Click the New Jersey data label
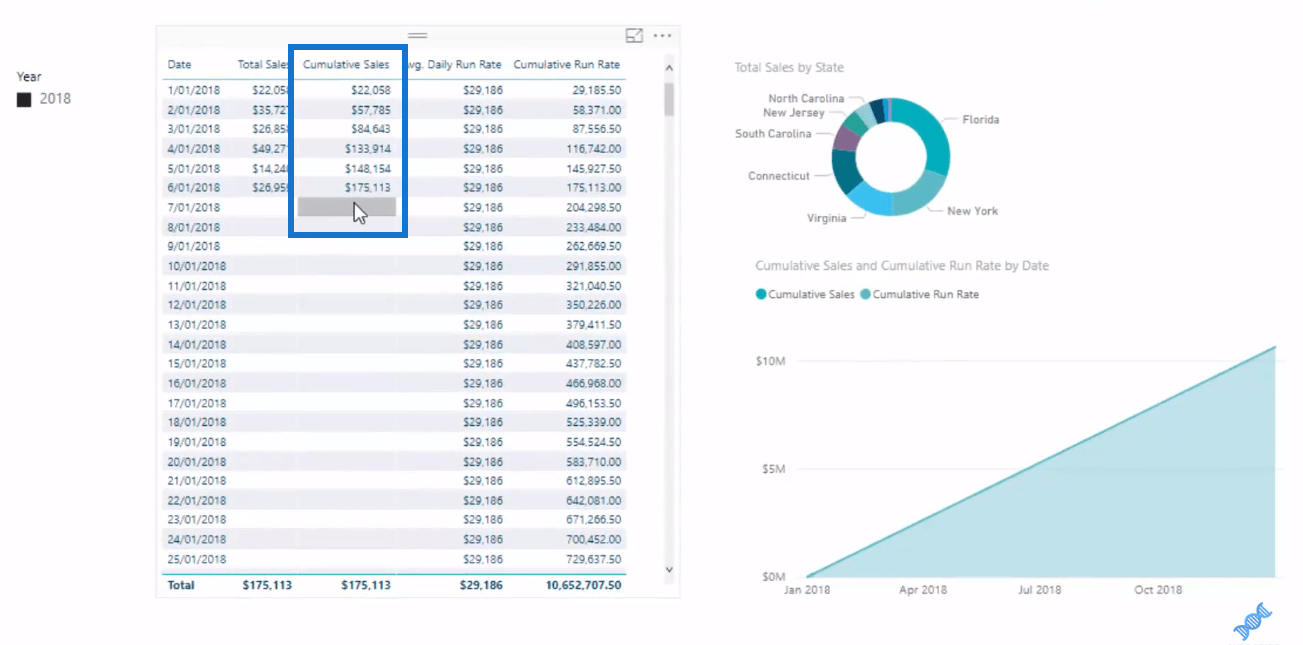Image resolution: width=1303 pixels, height=645 pixels. (794, 113)
